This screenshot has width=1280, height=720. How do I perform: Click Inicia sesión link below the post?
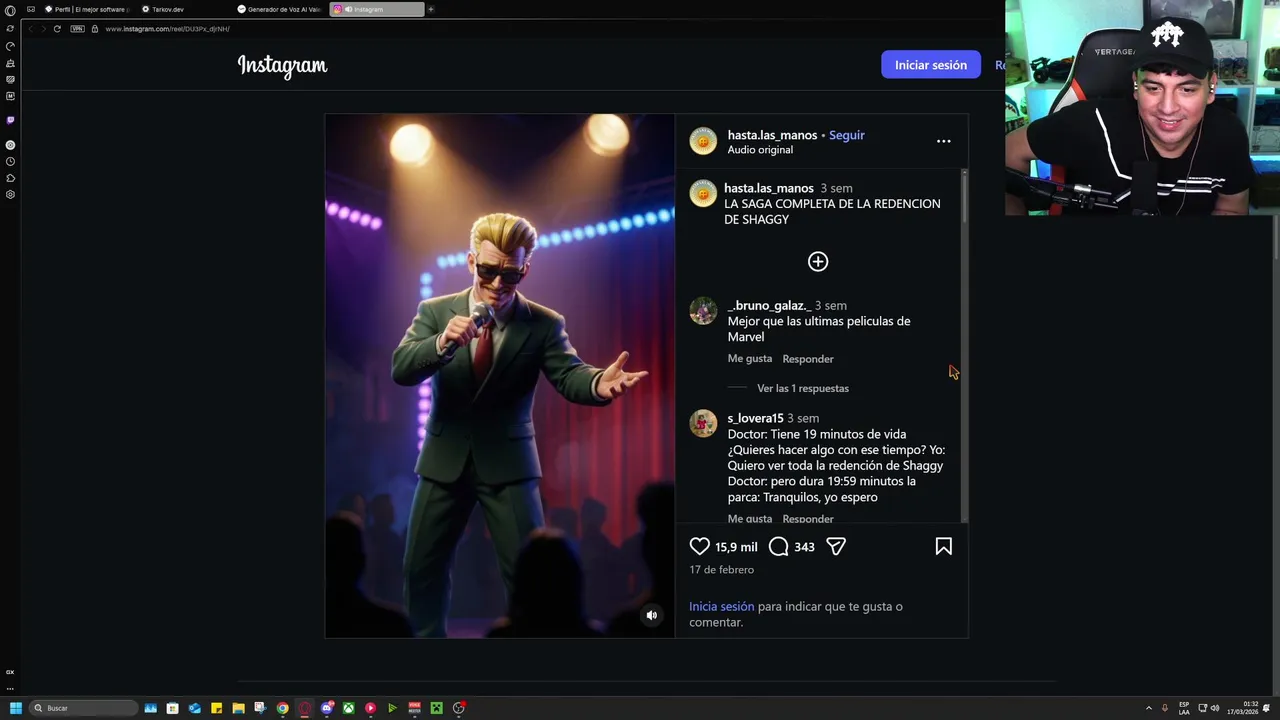coord(721,607)
